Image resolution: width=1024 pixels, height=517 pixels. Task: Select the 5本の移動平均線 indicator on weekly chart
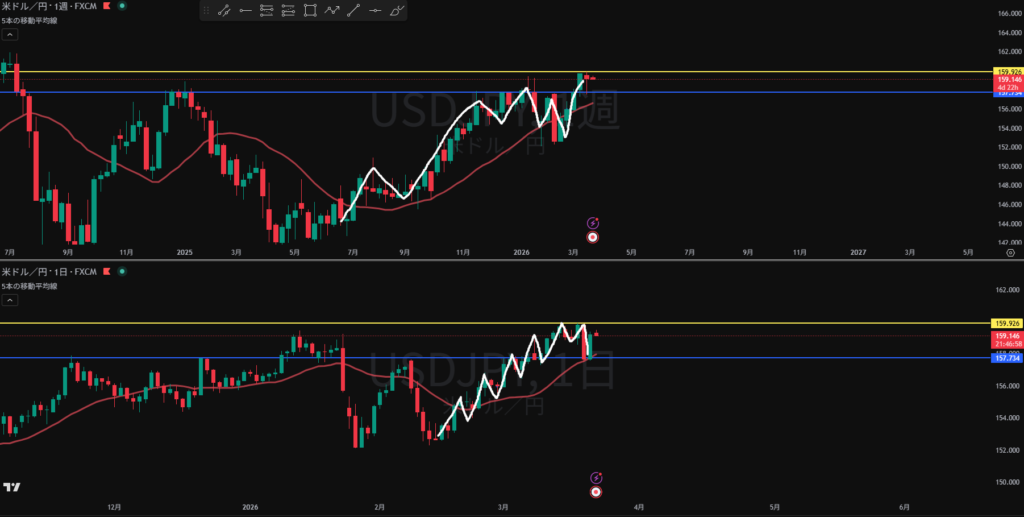[29, 20]
